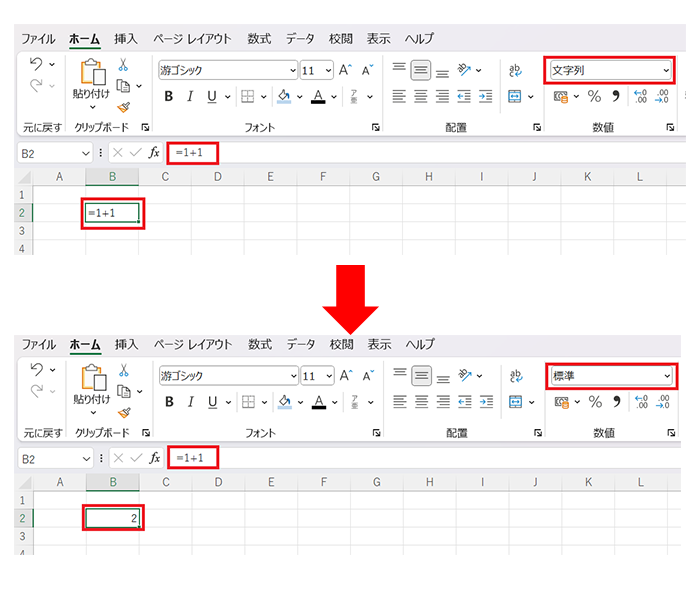Toggle center alignment in the upper ribbon
The image size is (700, 600).
pos(421,97)
